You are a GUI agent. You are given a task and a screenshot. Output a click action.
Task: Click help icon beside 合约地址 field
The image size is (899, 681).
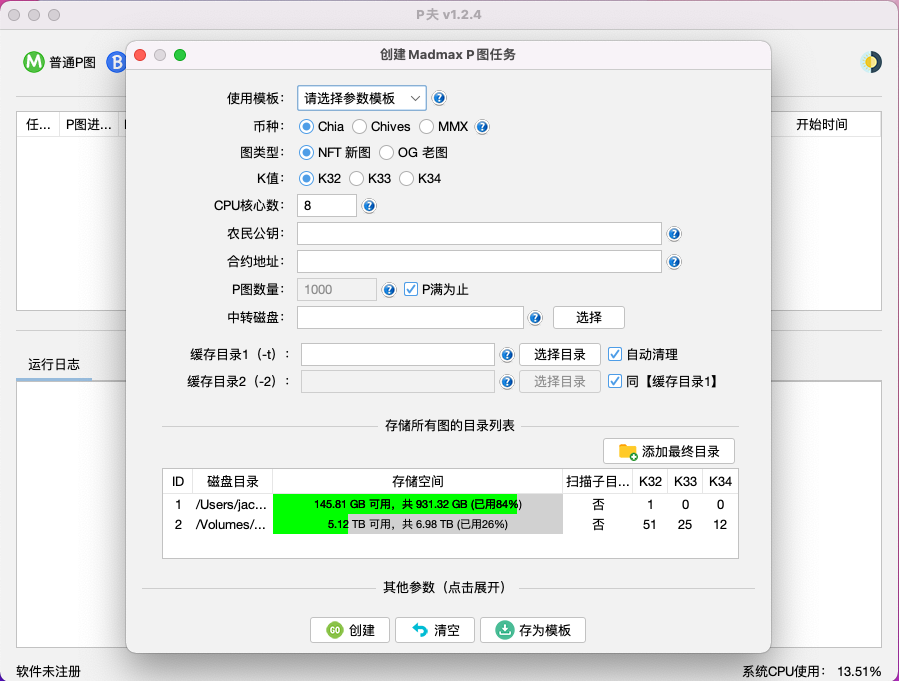(x=674, y=262)
